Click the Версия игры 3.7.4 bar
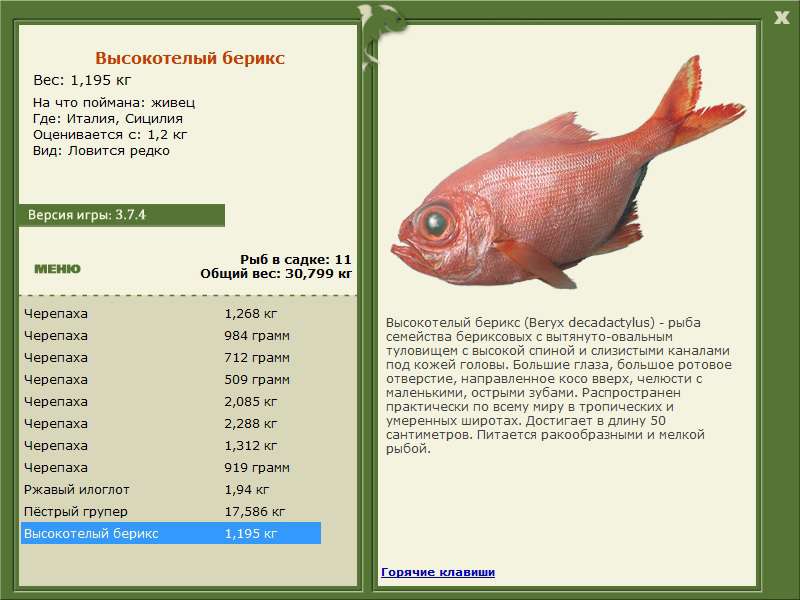The width and height of the screenshot is (800, 600). click(121, 215)
